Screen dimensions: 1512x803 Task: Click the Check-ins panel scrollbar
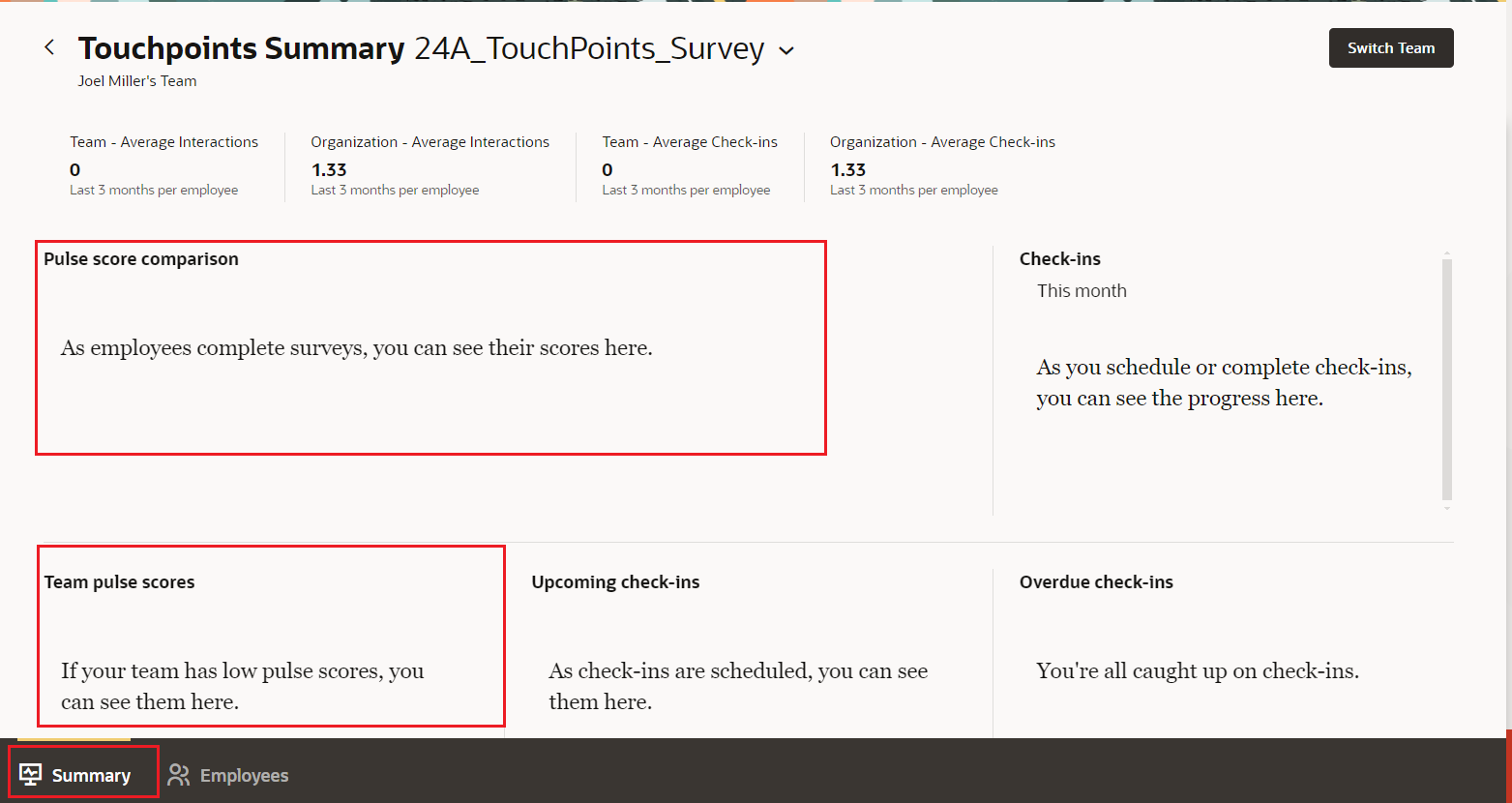(x=1446, y=377)
